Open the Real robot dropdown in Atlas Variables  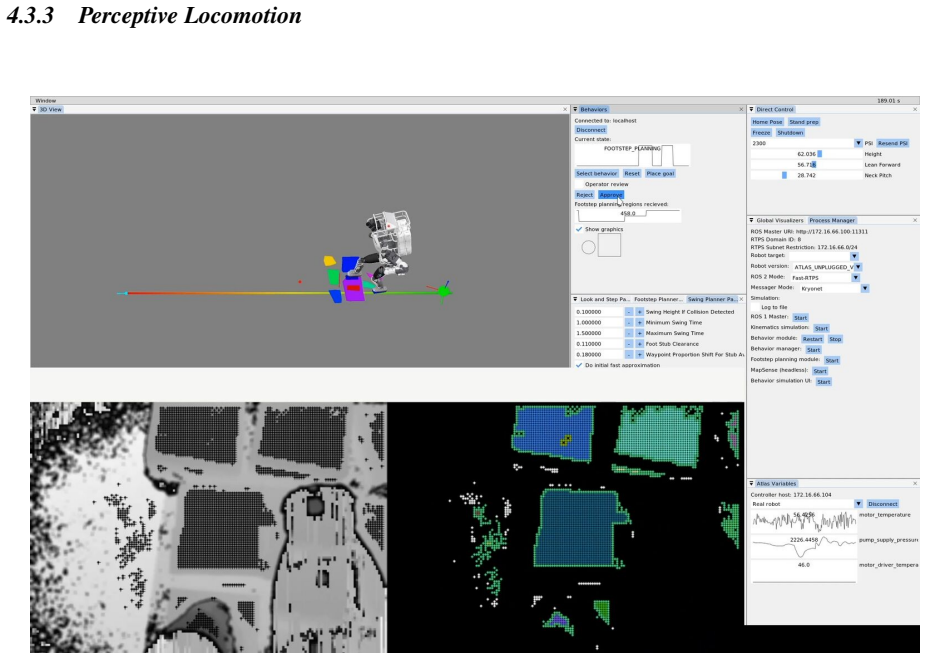[x=858, y=504]
